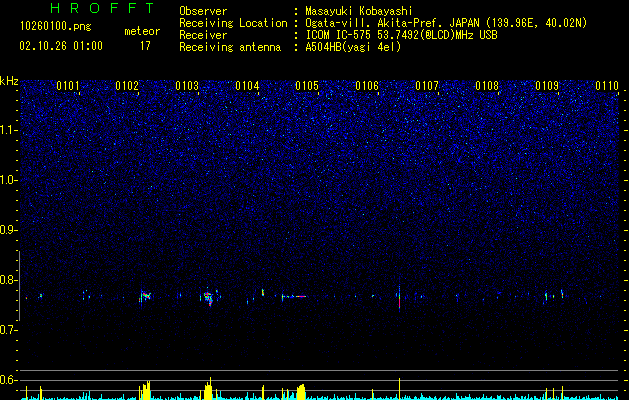Click the kHz axis unit label
This screenshot has height=400, width=629.
coord(9,81)
